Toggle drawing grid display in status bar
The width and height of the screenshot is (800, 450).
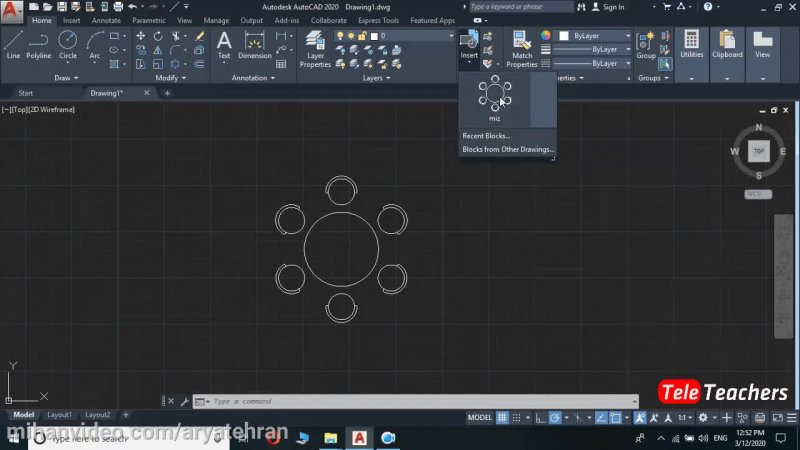(502, 418)
